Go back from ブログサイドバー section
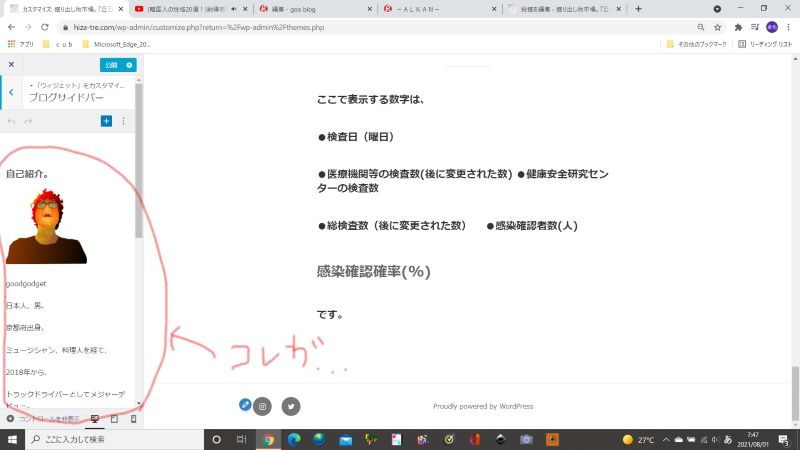This screenshot has height=450, width=800. click(x=11, y=92)
